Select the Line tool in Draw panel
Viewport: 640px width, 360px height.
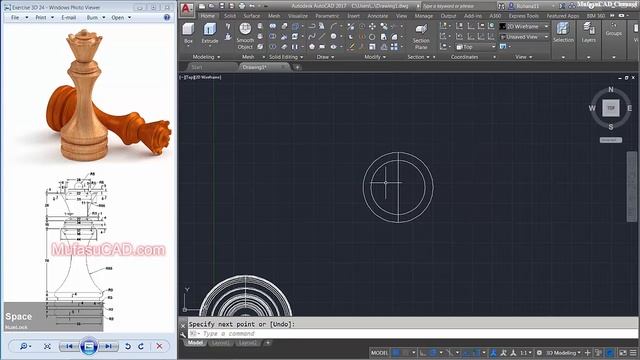(x=322, y=36)
